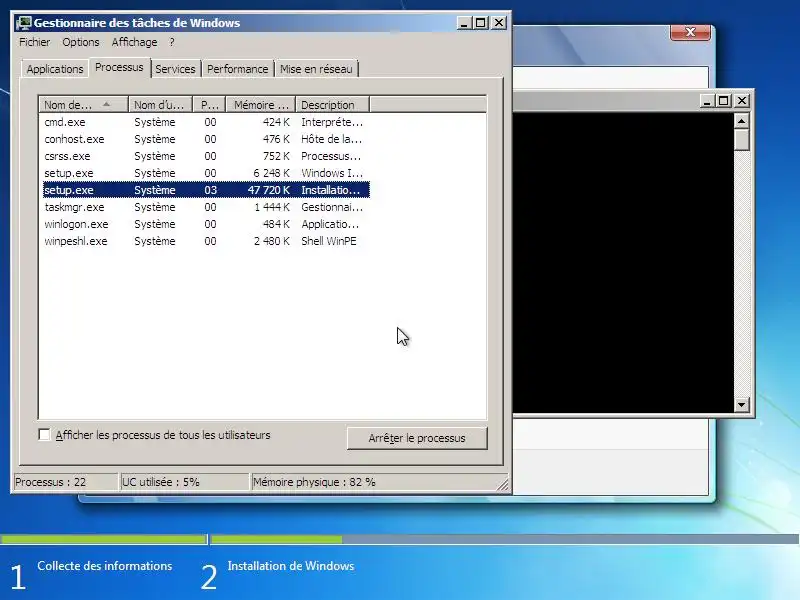Select the cmd.exe process row
800x600 pixels.
206,122
